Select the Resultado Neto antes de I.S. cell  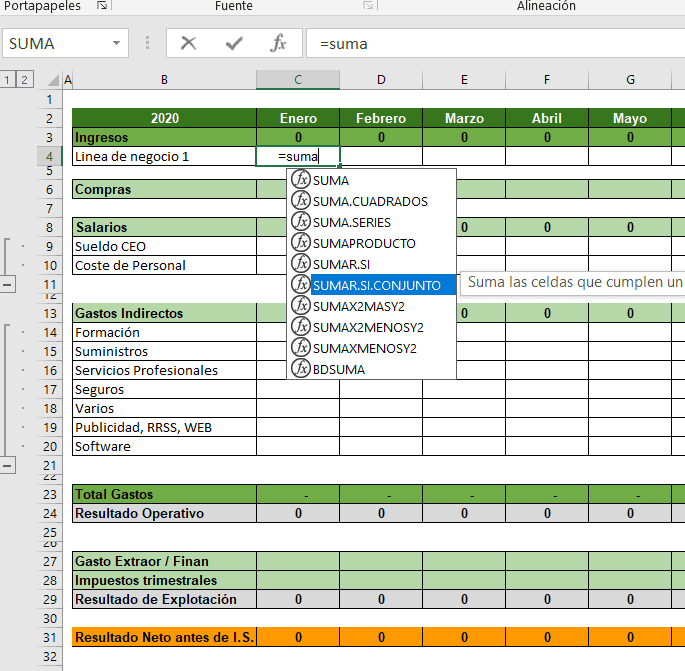[x=164, y=637]
